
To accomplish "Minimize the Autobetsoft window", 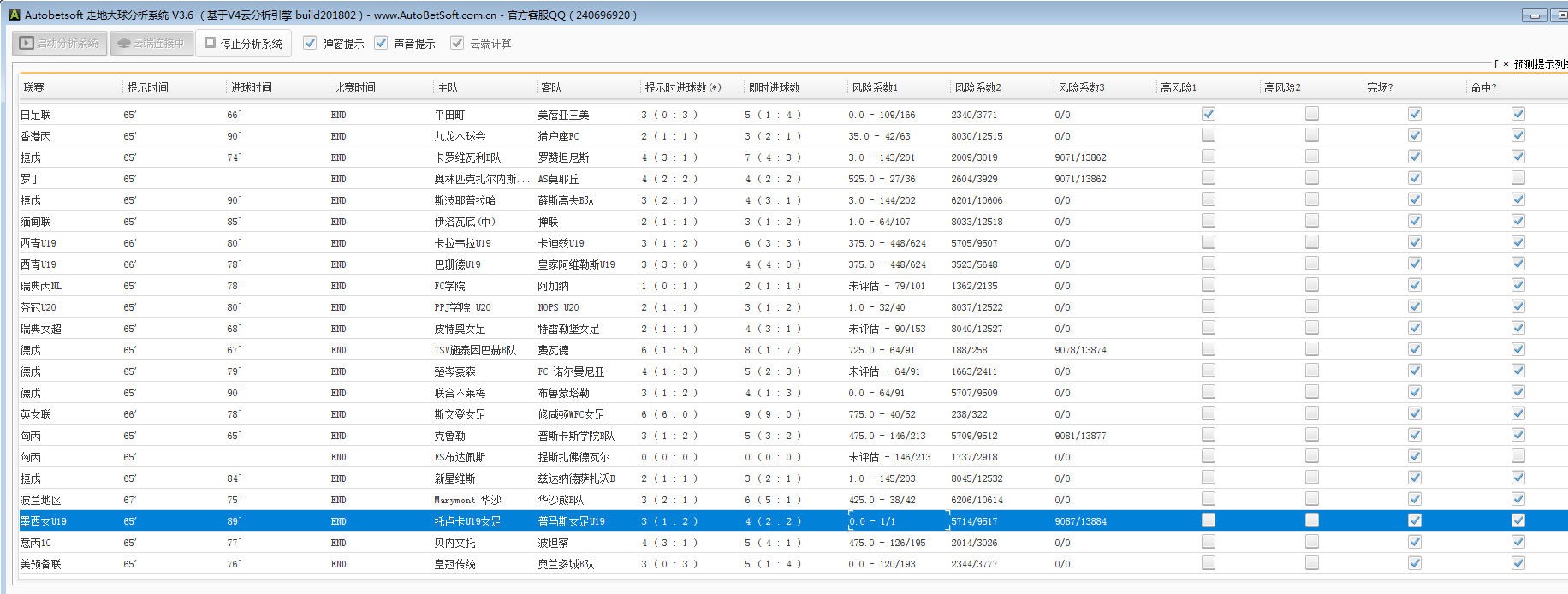I will (1534, 15).
